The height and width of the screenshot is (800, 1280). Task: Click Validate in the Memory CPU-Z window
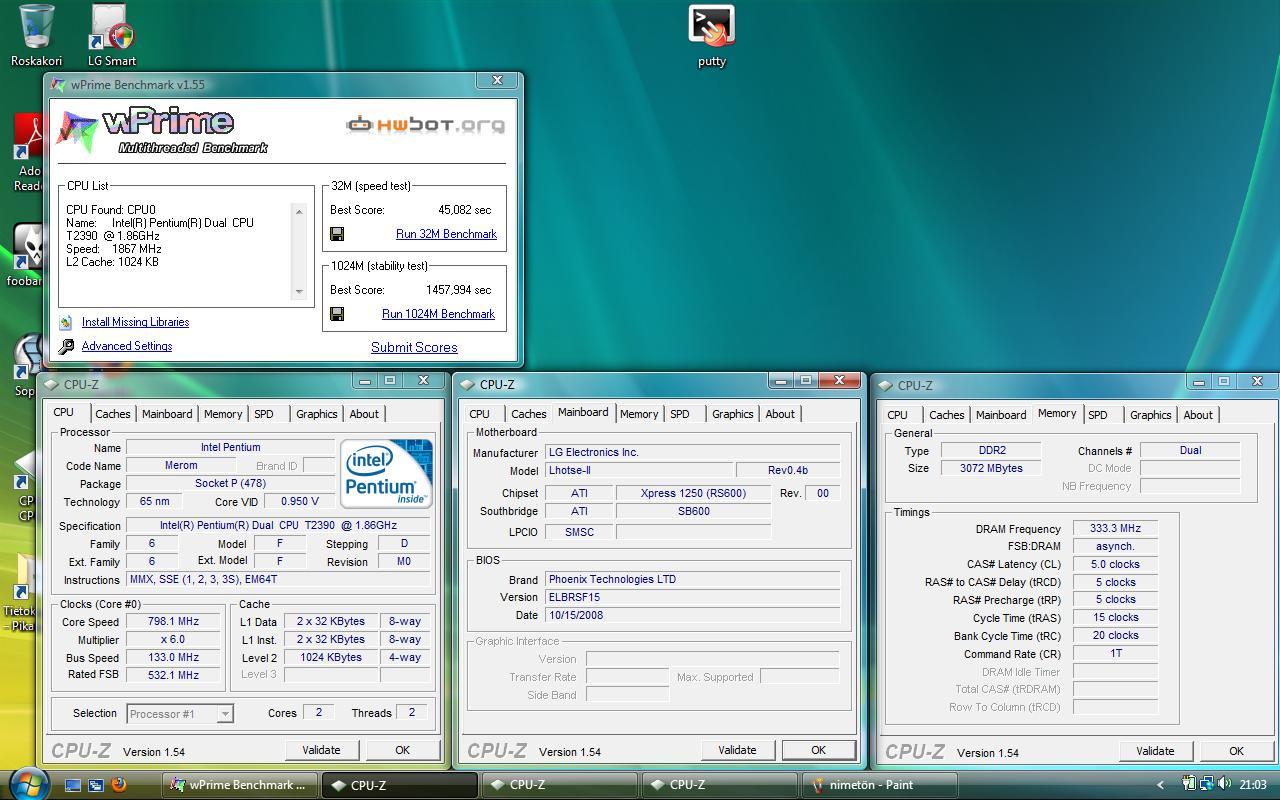point(1155,751)
